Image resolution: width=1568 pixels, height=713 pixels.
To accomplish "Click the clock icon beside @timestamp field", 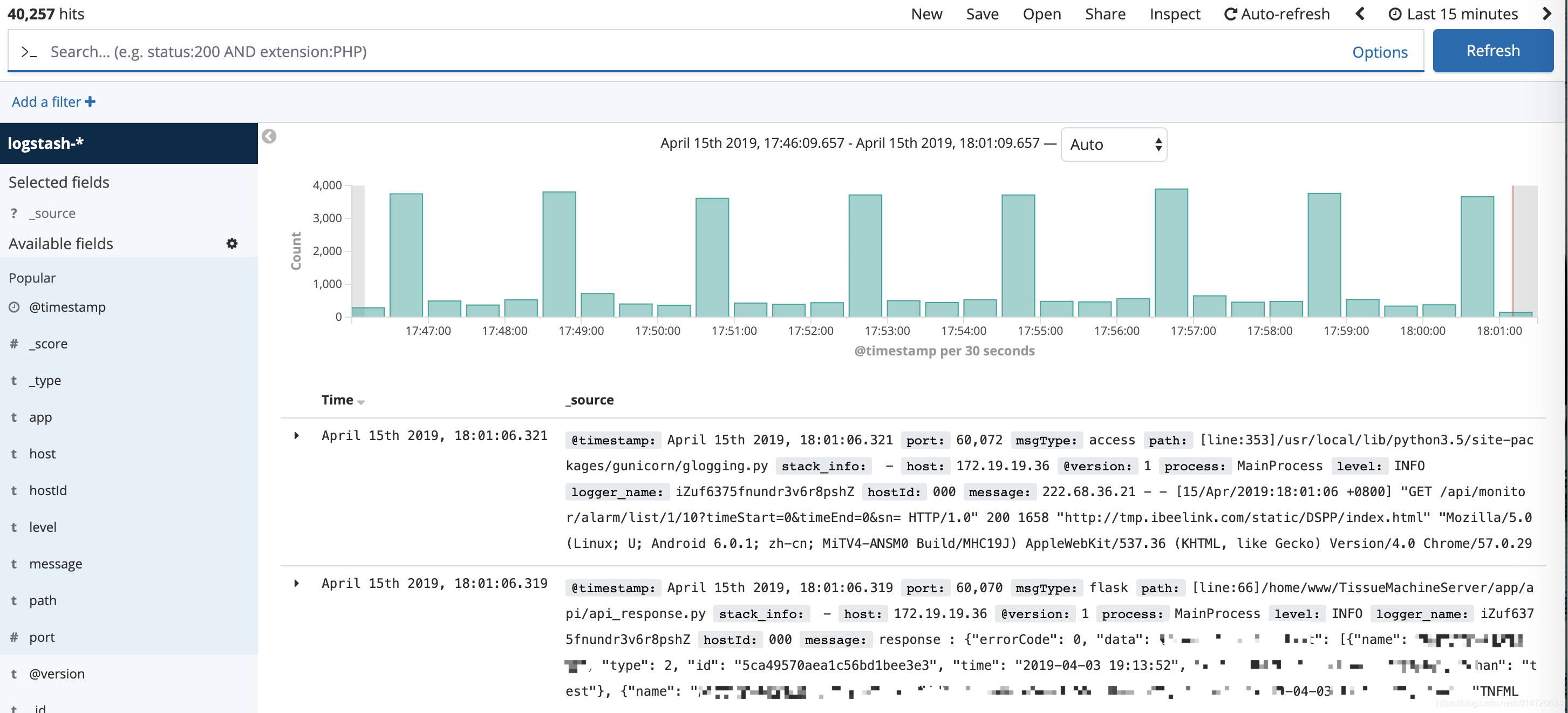I will pos(13,307).
